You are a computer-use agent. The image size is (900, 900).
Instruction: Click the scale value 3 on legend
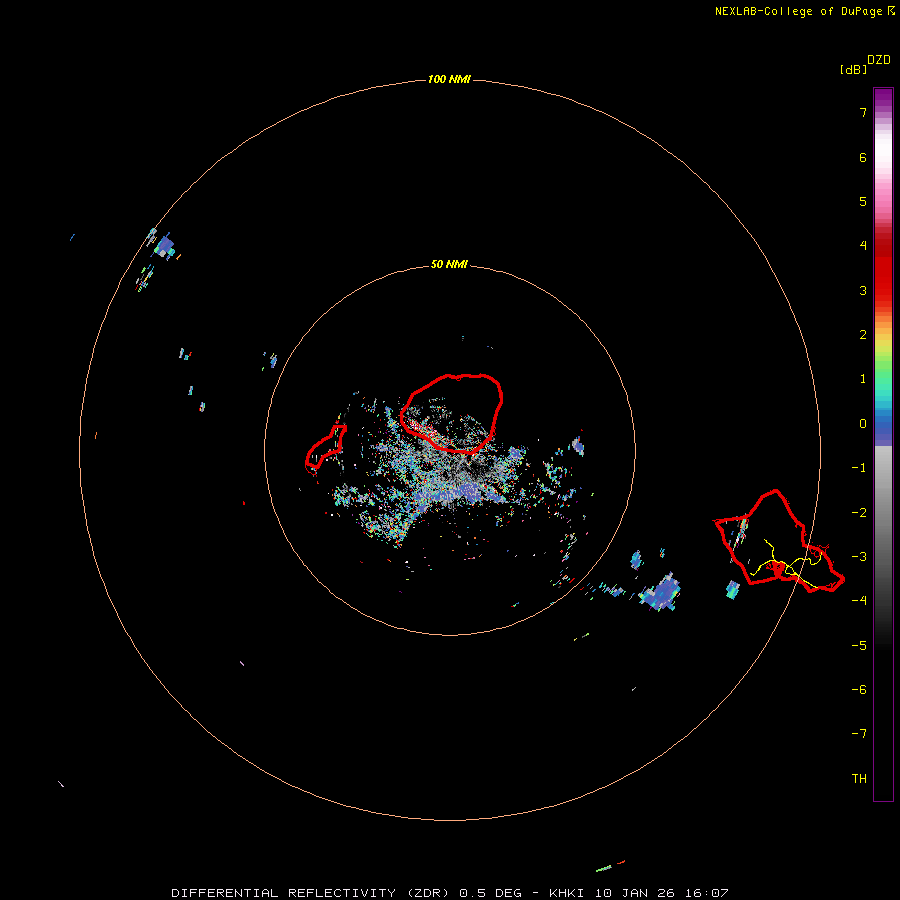(863, 290)
